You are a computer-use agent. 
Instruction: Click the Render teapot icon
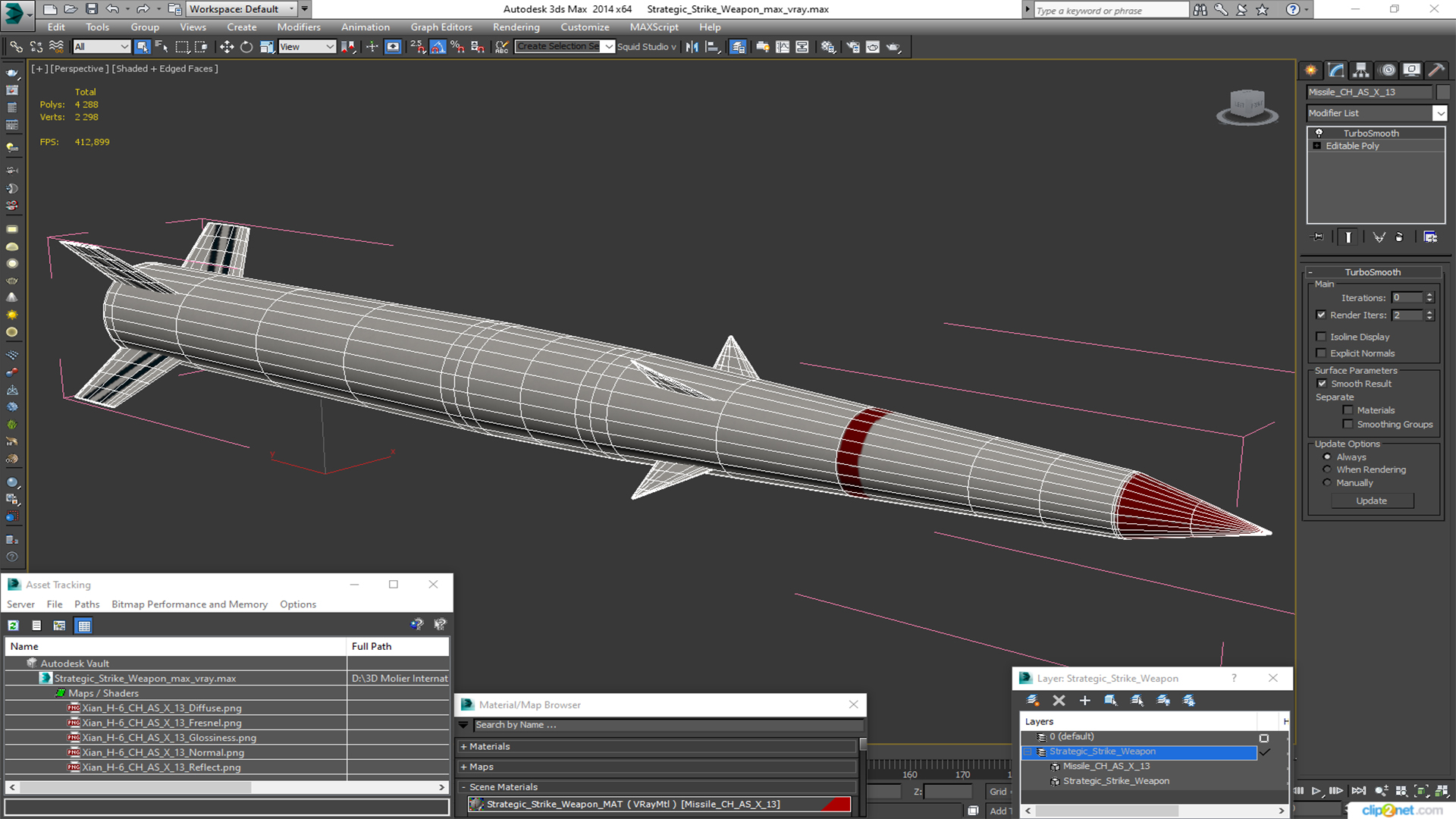point(893,47)
